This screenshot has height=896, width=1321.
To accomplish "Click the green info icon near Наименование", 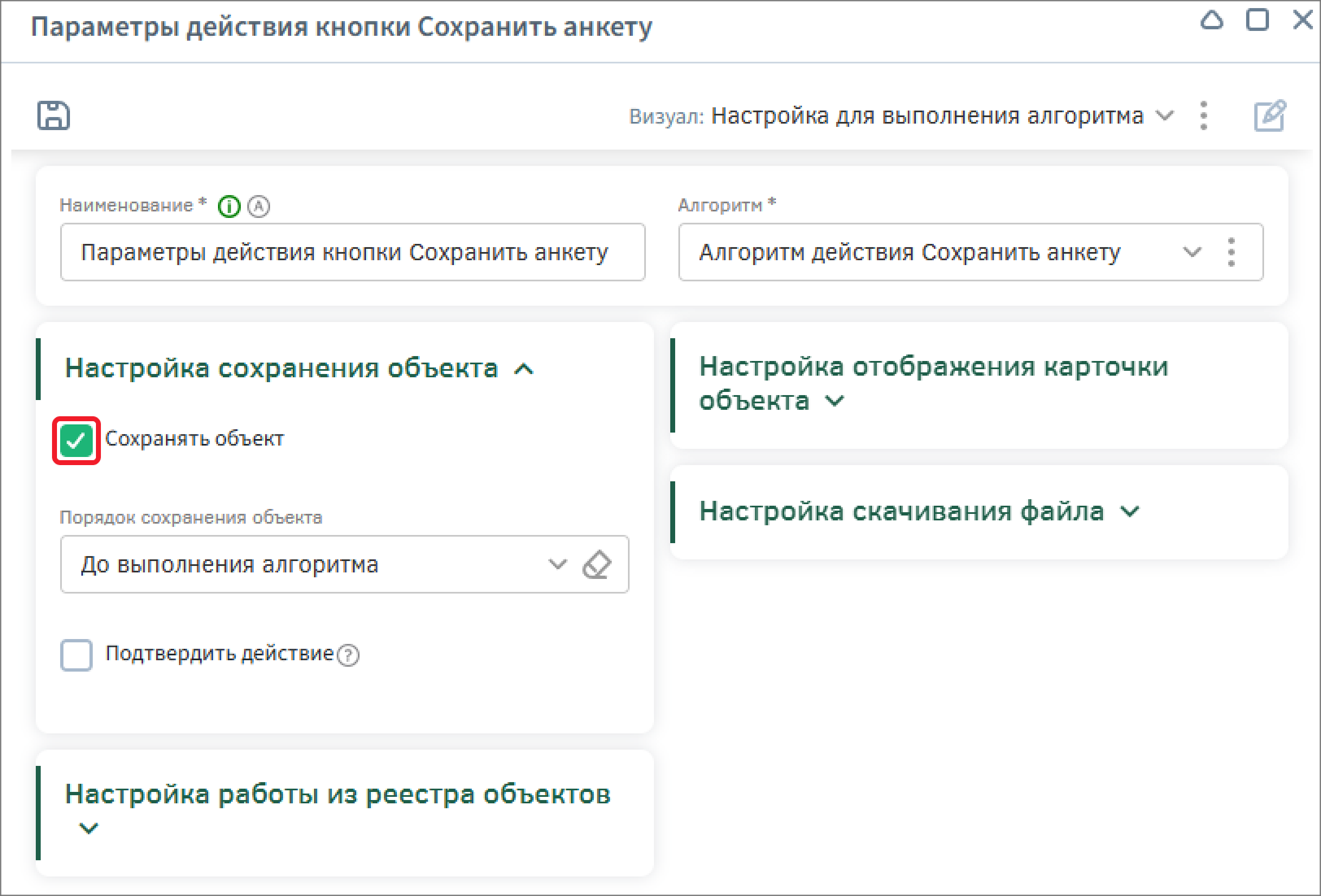I will (229, 207).
